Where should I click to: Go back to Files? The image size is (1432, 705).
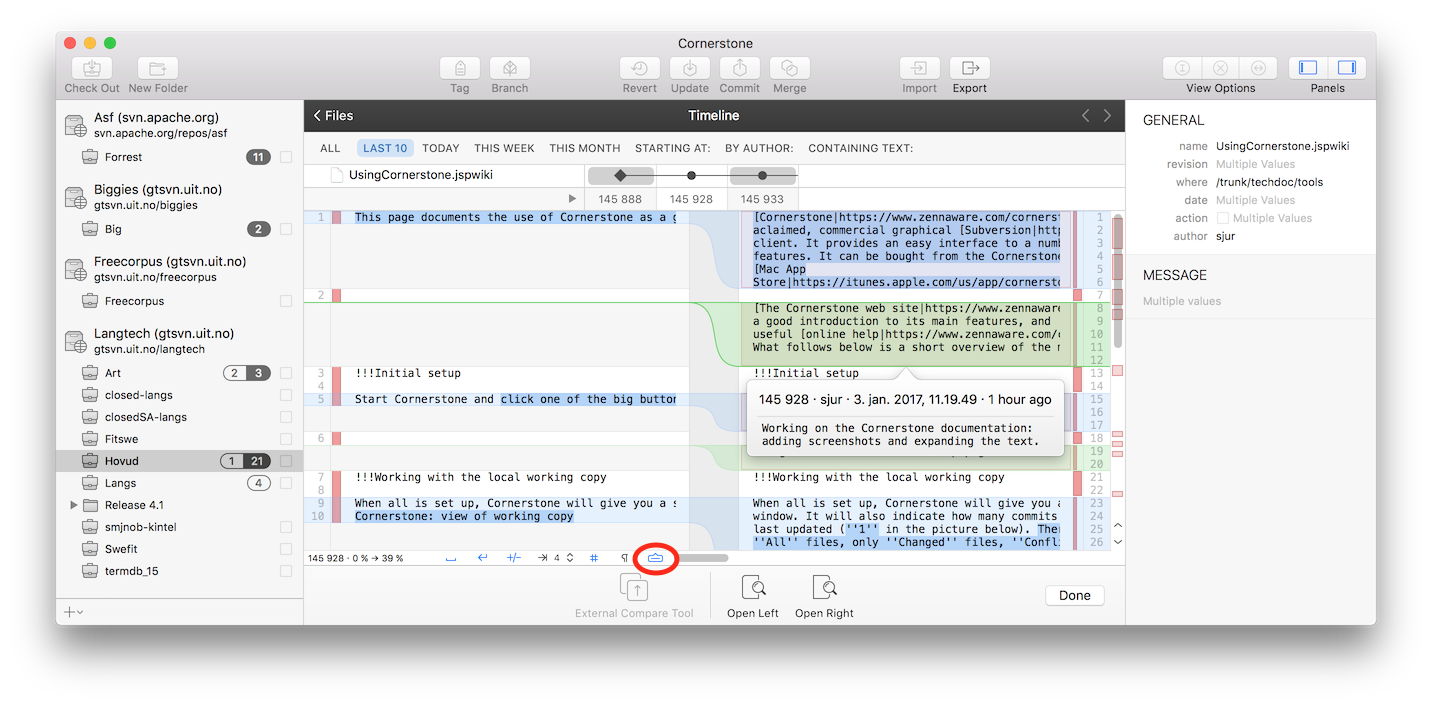pyautogui.click(x=333, y=116)
